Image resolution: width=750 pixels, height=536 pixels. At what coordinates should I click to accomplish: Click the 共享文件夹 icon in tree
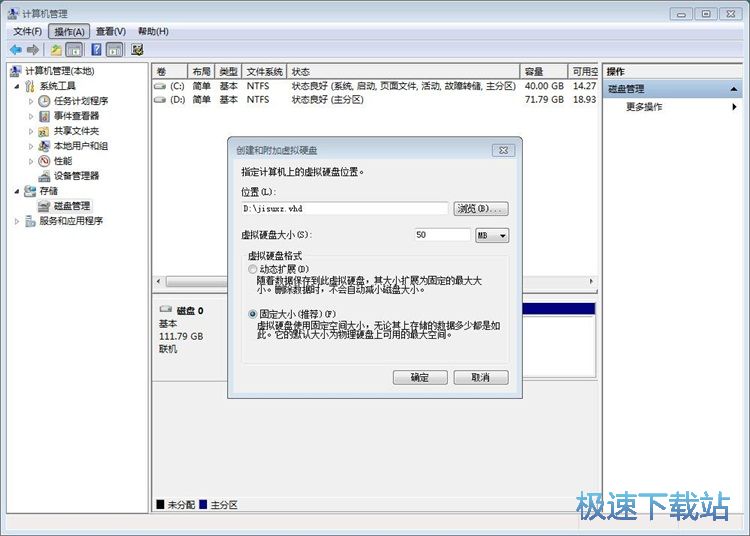point(44,131)
